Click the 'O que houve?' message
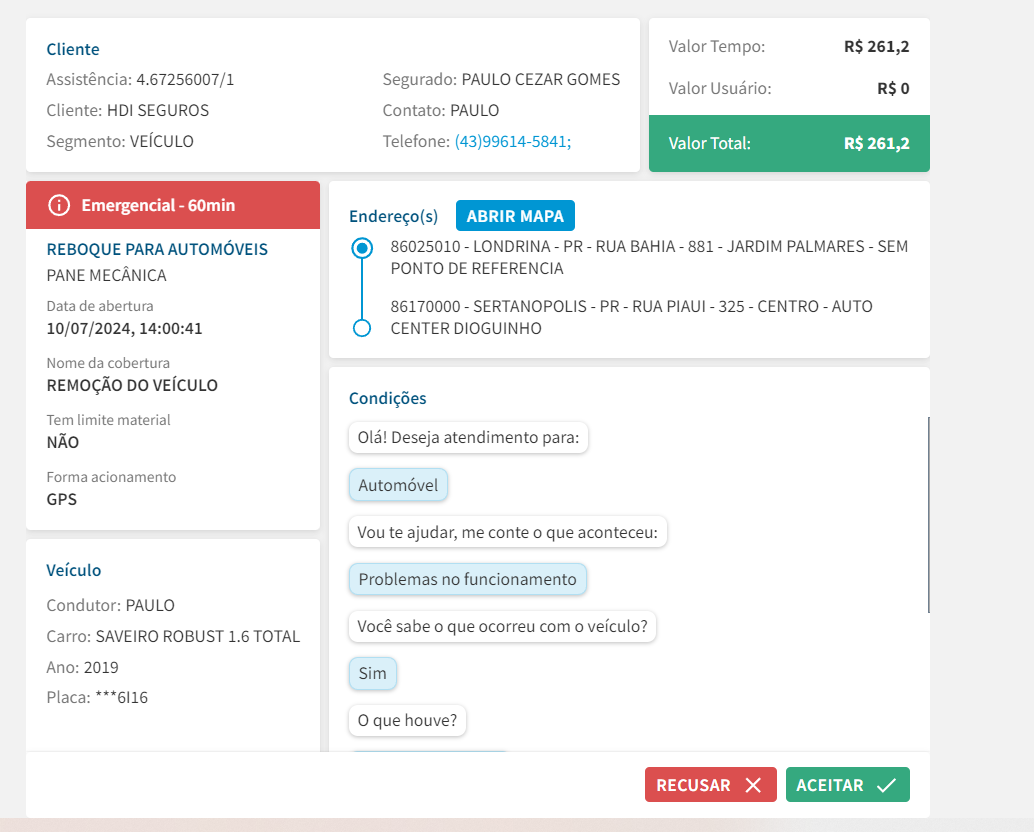 pyautogui.click(x=407, y=720)
